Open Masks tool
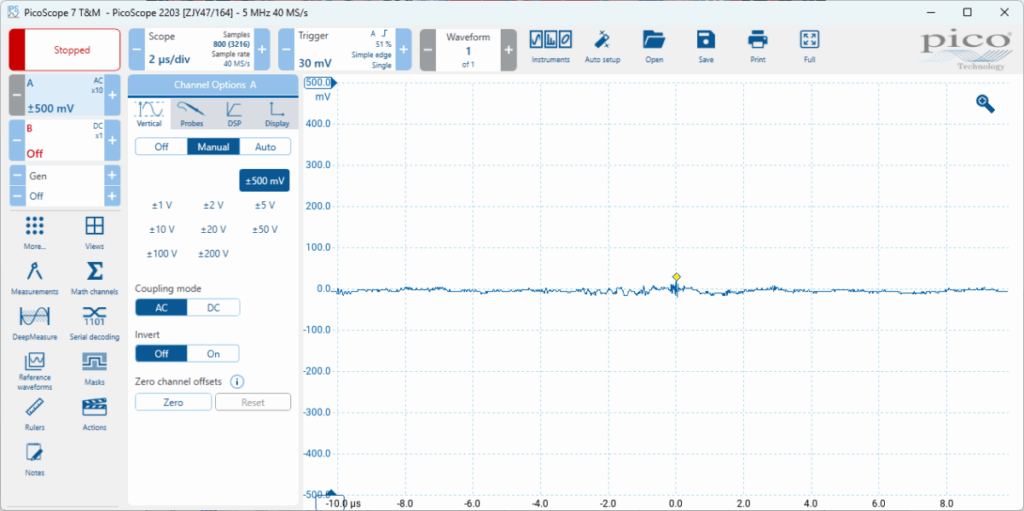 [95, 369]
